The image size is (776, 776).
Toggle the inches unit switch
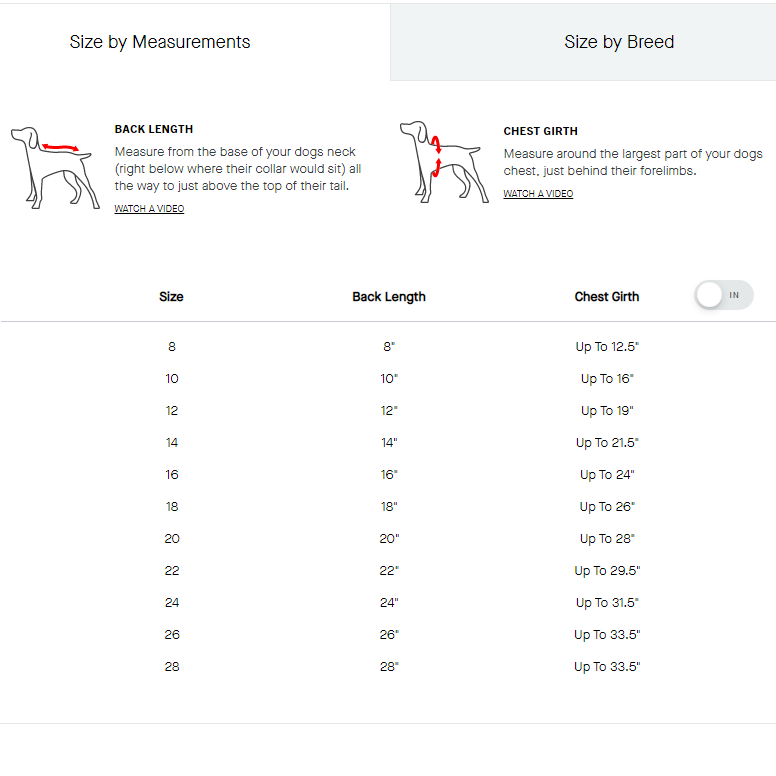[724, 295]
